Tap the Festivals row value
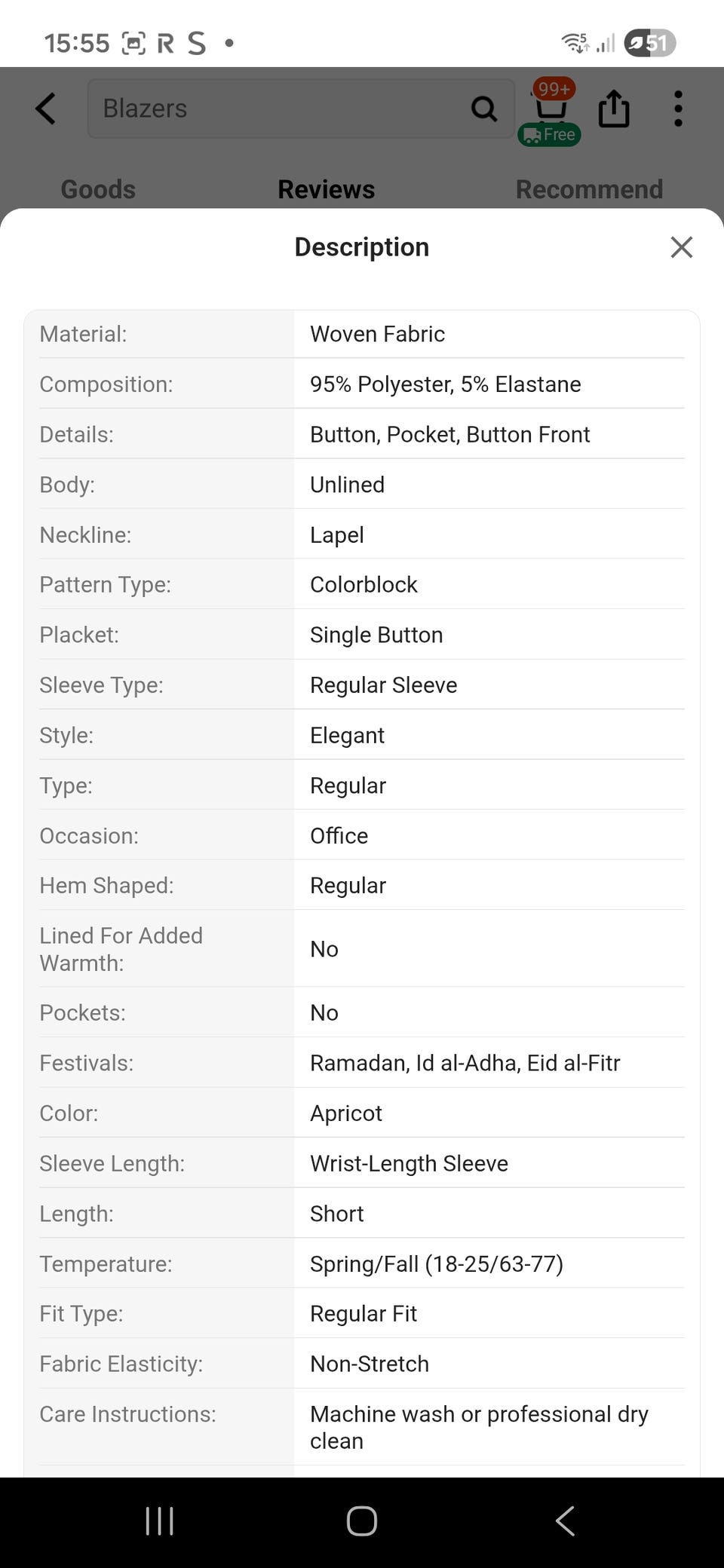This screenshot has width=724, height=1568. [x=465, y=1063]
